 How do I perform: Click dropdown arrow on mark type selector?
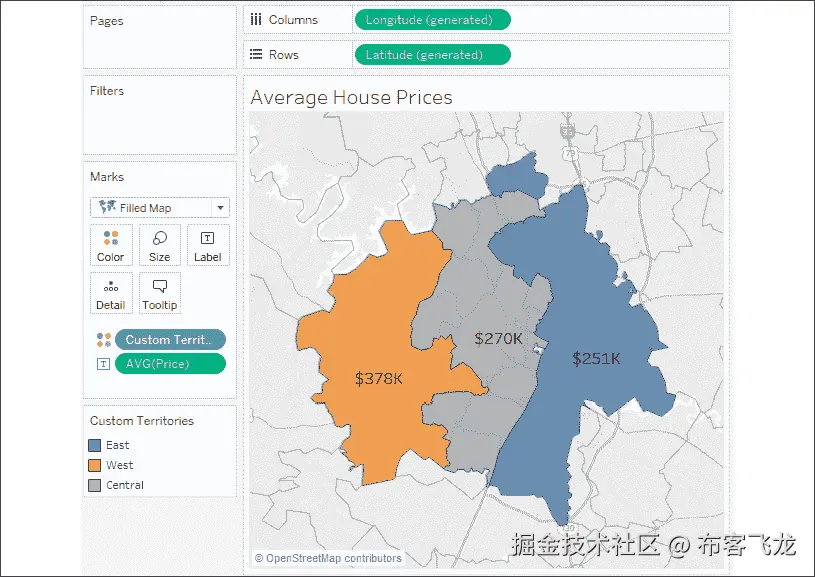coord(220,208)
